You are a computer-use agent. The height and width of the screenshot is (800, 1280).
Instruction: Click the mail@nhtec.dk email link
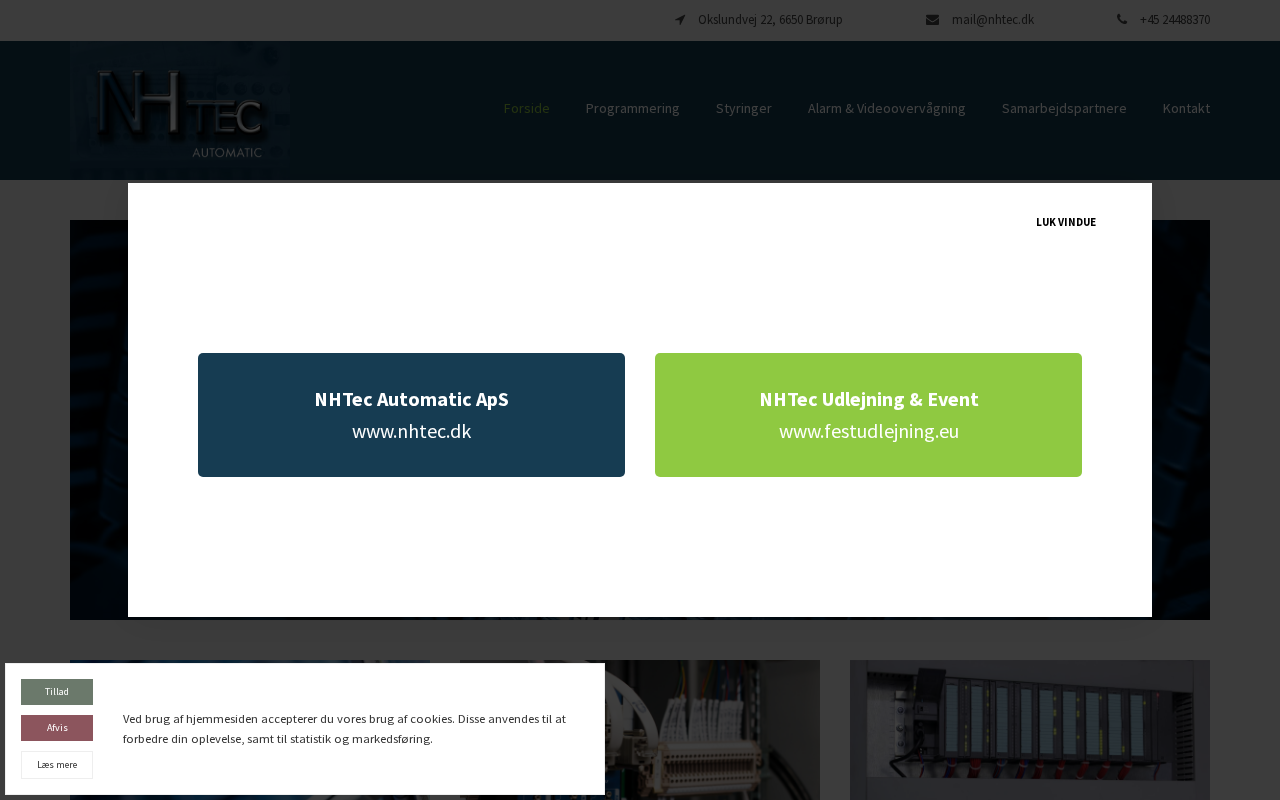(x=993, y=20)
